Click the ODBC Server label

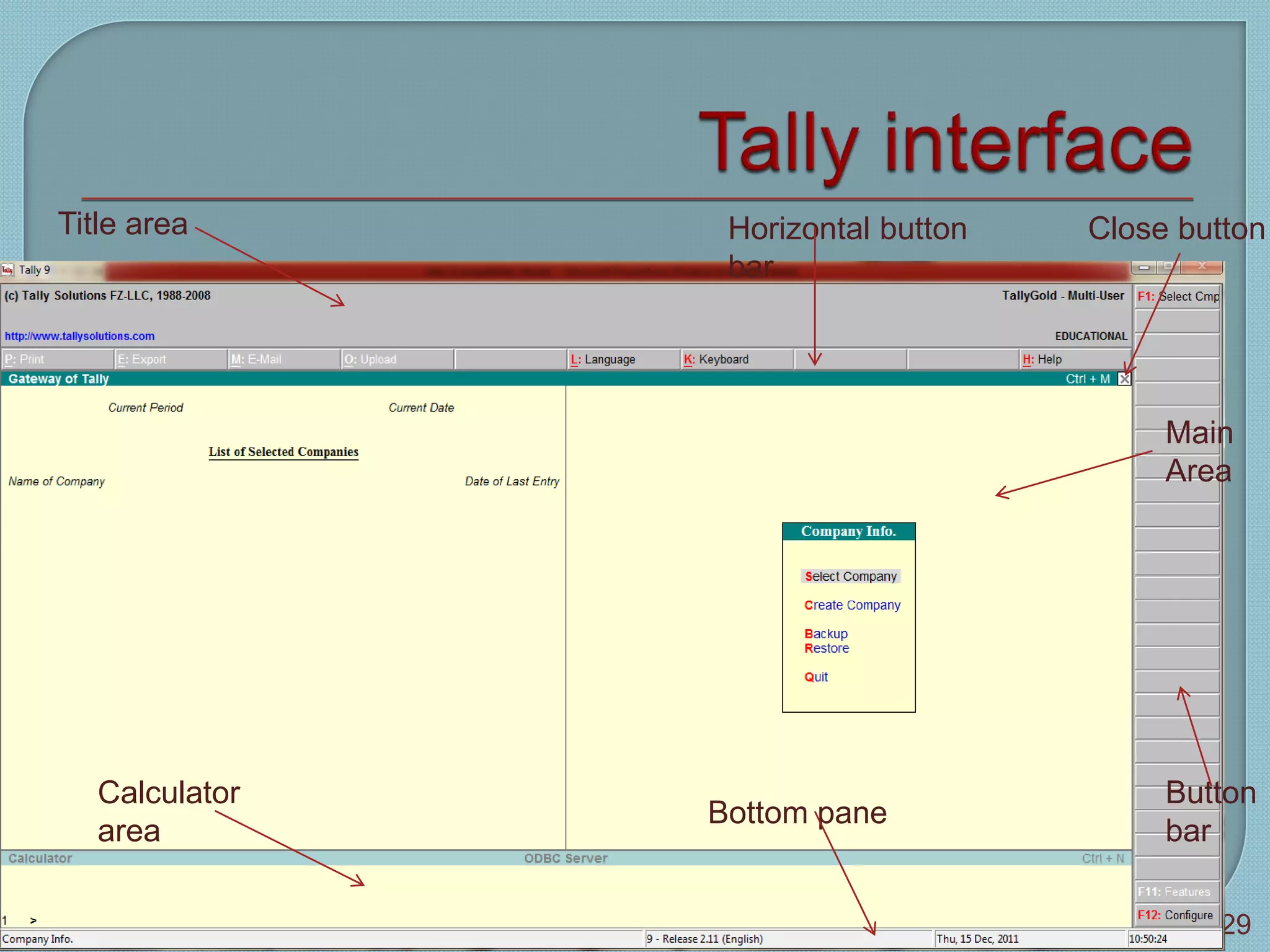566,858
